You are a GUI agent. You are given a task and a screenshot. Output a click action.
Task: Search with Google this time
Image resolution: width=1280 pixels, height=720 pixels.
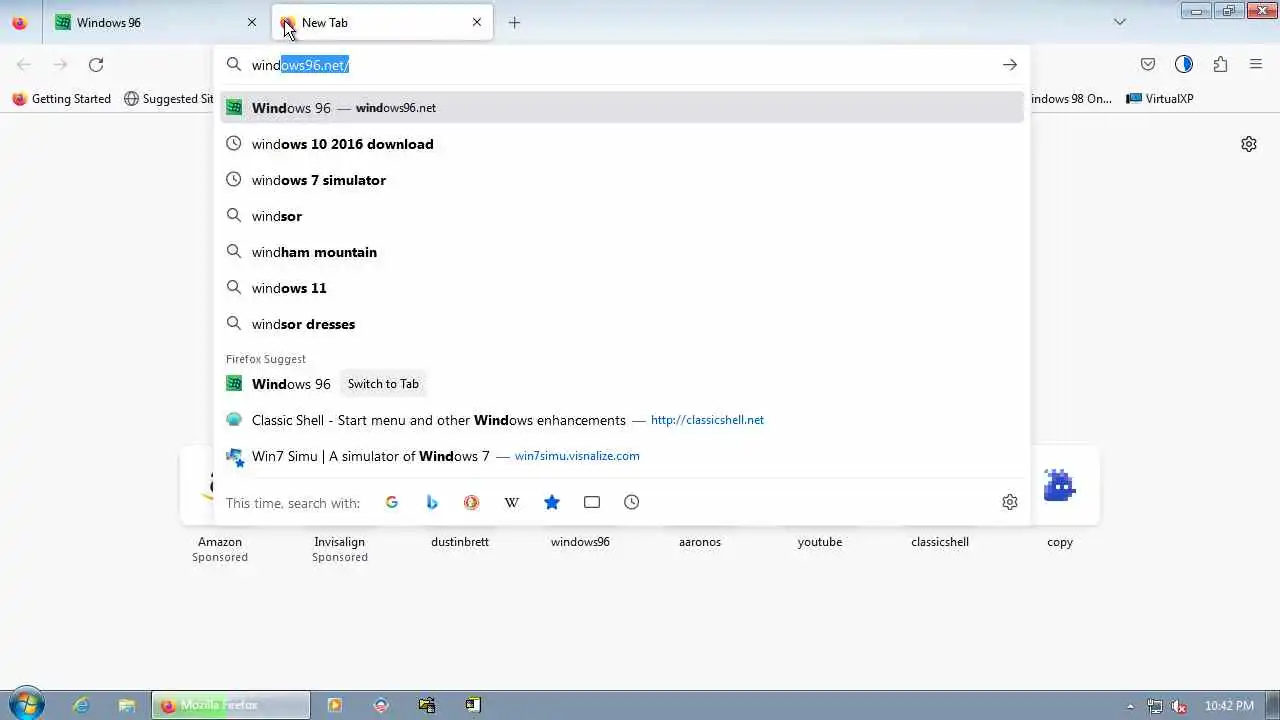[x=392, y=502]
